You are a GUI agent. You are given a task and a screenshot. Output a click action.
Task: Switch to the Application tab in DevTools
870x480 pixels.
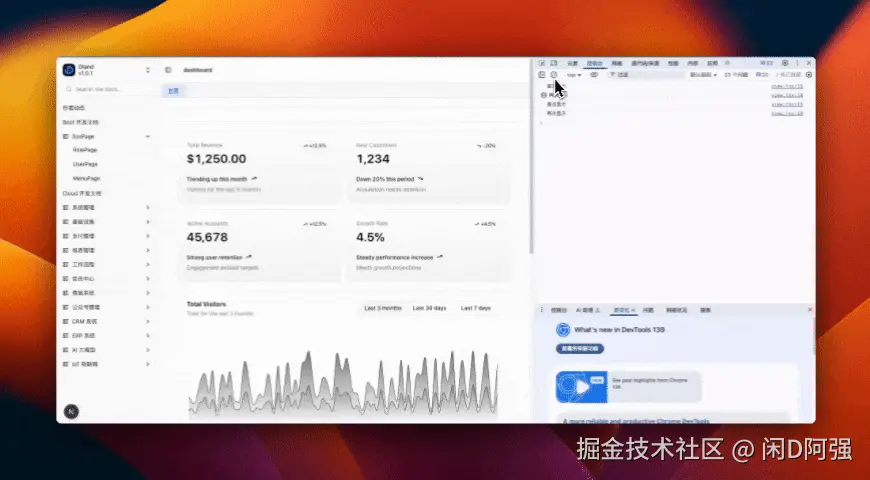coord(712,63)
